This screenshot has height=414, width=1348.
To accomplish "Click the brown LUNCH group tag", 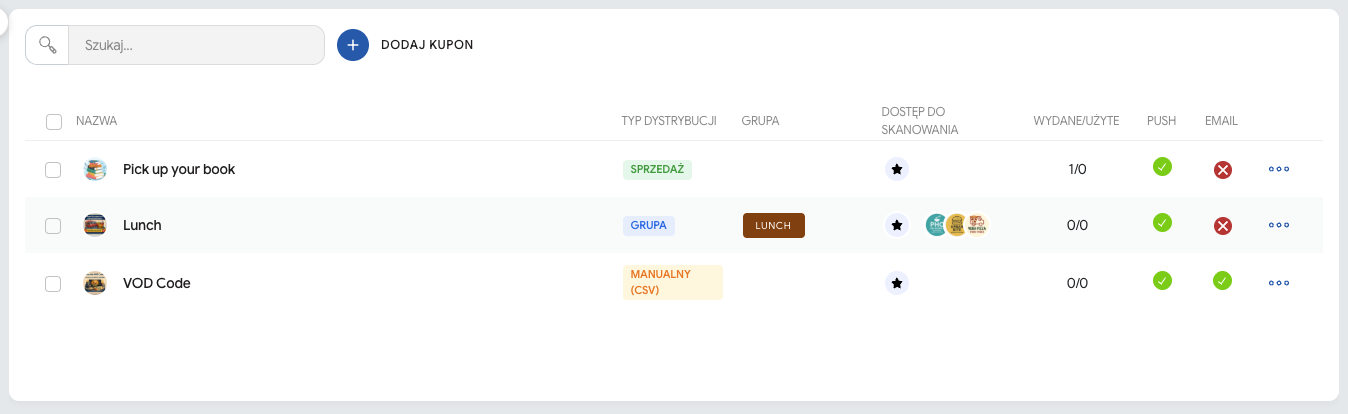I will click(773, 226).
